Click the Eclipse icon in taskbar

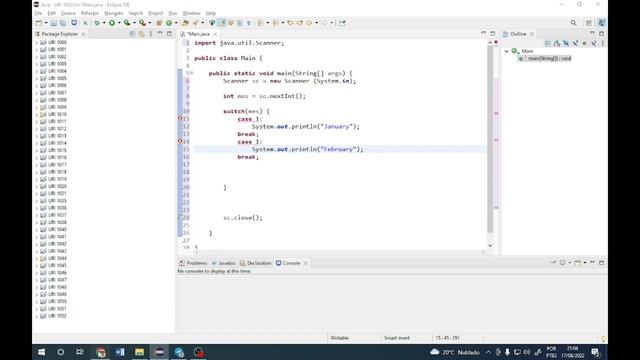click(159, 352)
